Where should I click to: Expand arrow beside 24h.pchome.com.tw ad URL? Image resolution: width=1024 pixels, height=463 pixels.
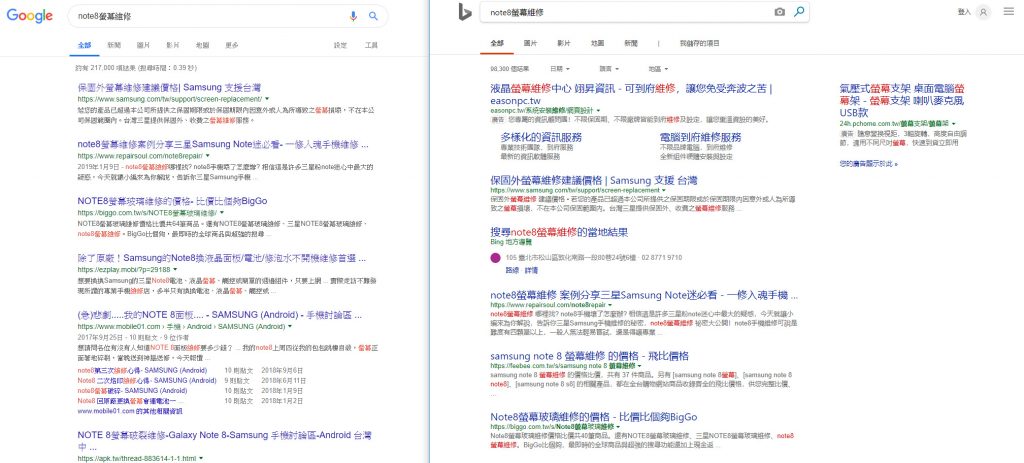953,123
